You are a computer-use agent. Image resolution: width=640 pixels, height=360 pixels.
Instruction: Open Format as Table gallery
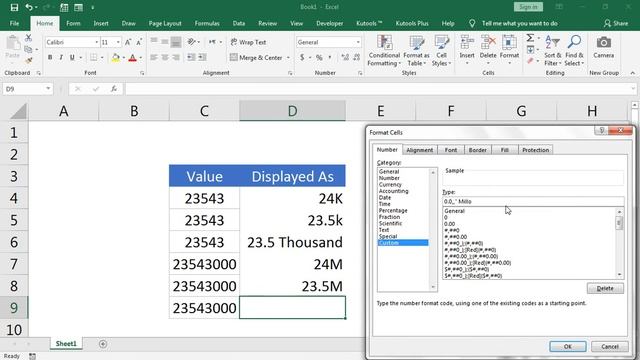tap(416, 51)
